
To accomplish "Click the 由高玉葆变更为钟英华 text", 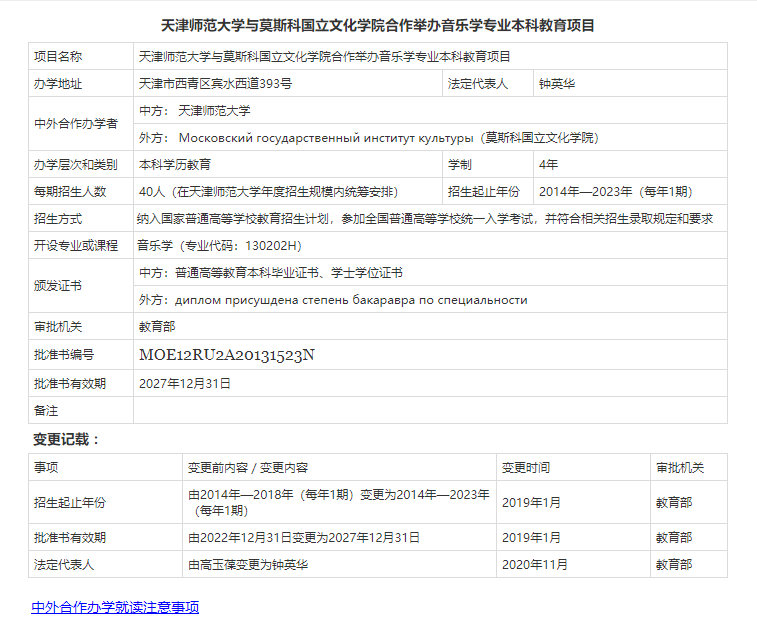I will point(248,565).
